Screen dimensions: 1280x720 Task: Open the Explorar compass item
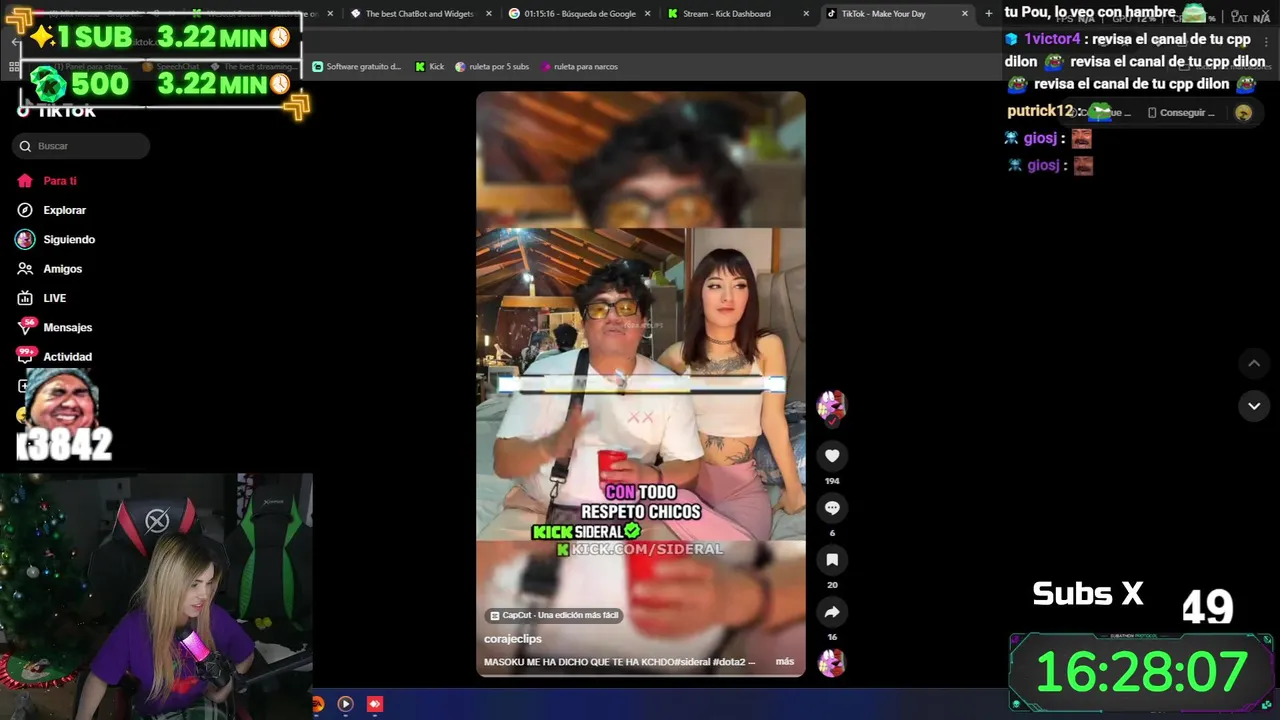52,210
